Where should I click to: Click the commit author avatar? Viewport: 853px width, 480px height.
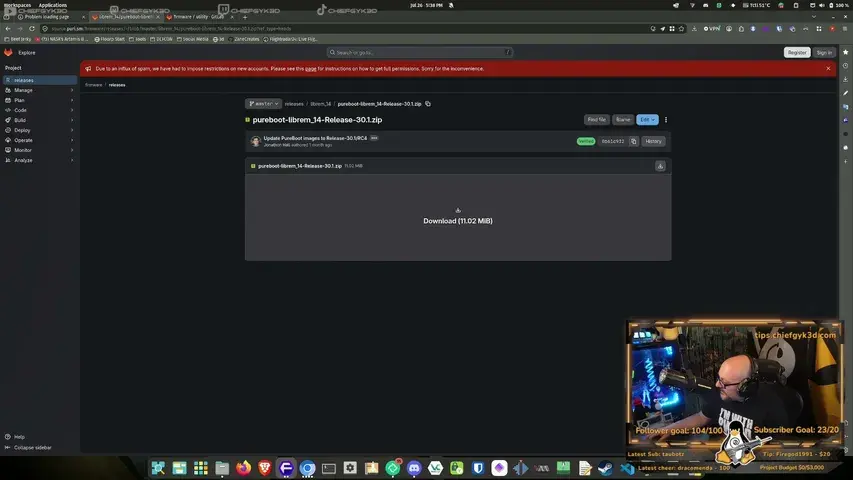(x=255, y=141)
